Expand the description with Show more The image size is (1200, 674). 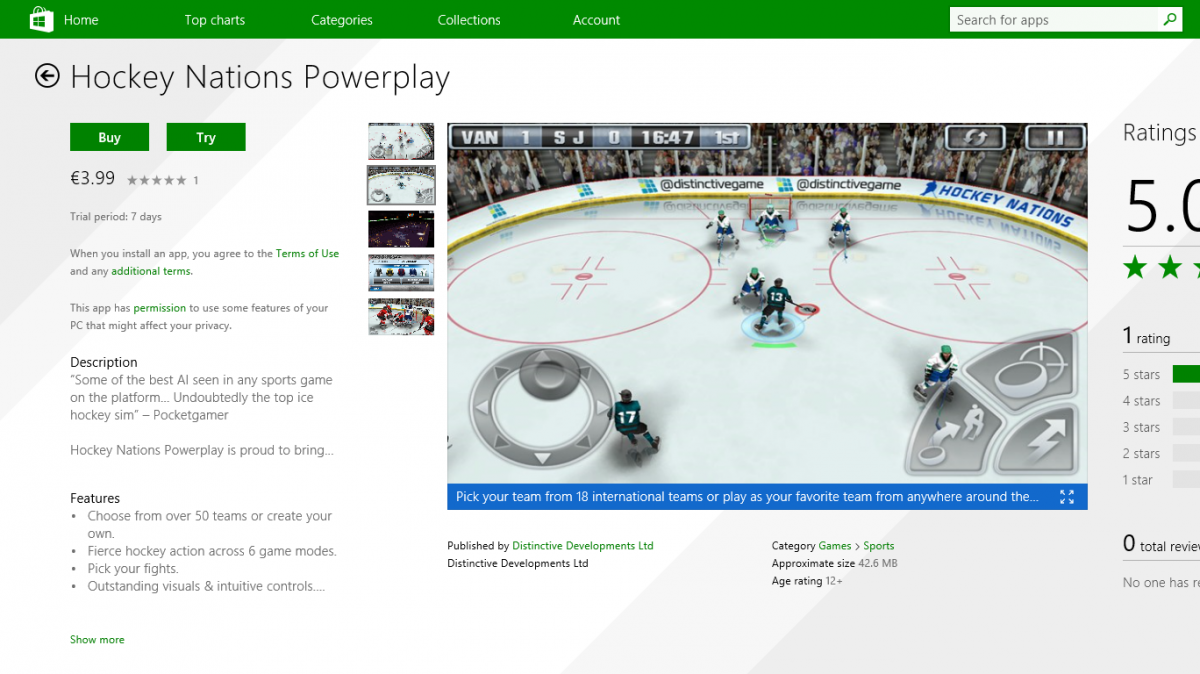[x=97, y=639]
